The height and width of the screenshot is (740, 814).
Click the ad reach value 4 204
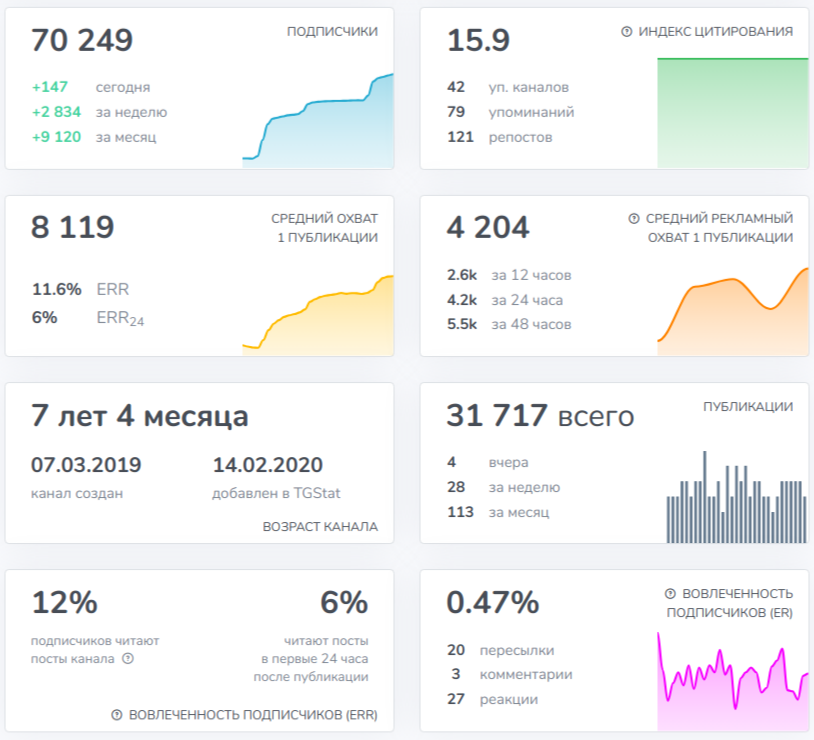click(488, 227)
